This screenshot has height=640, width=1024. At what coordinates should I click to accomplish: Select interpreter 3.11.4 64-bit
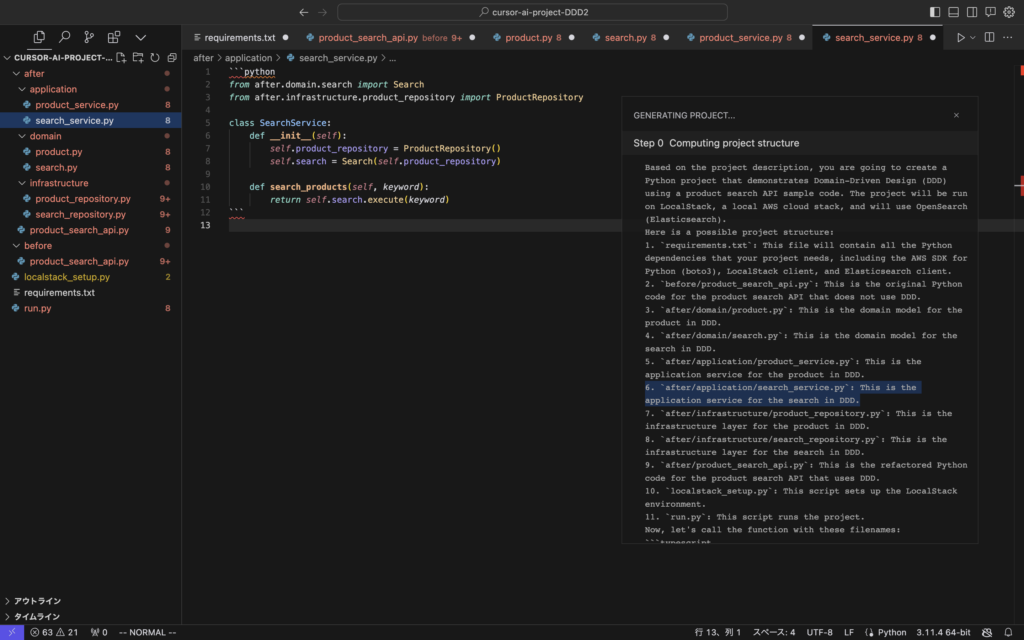[942, 632]
